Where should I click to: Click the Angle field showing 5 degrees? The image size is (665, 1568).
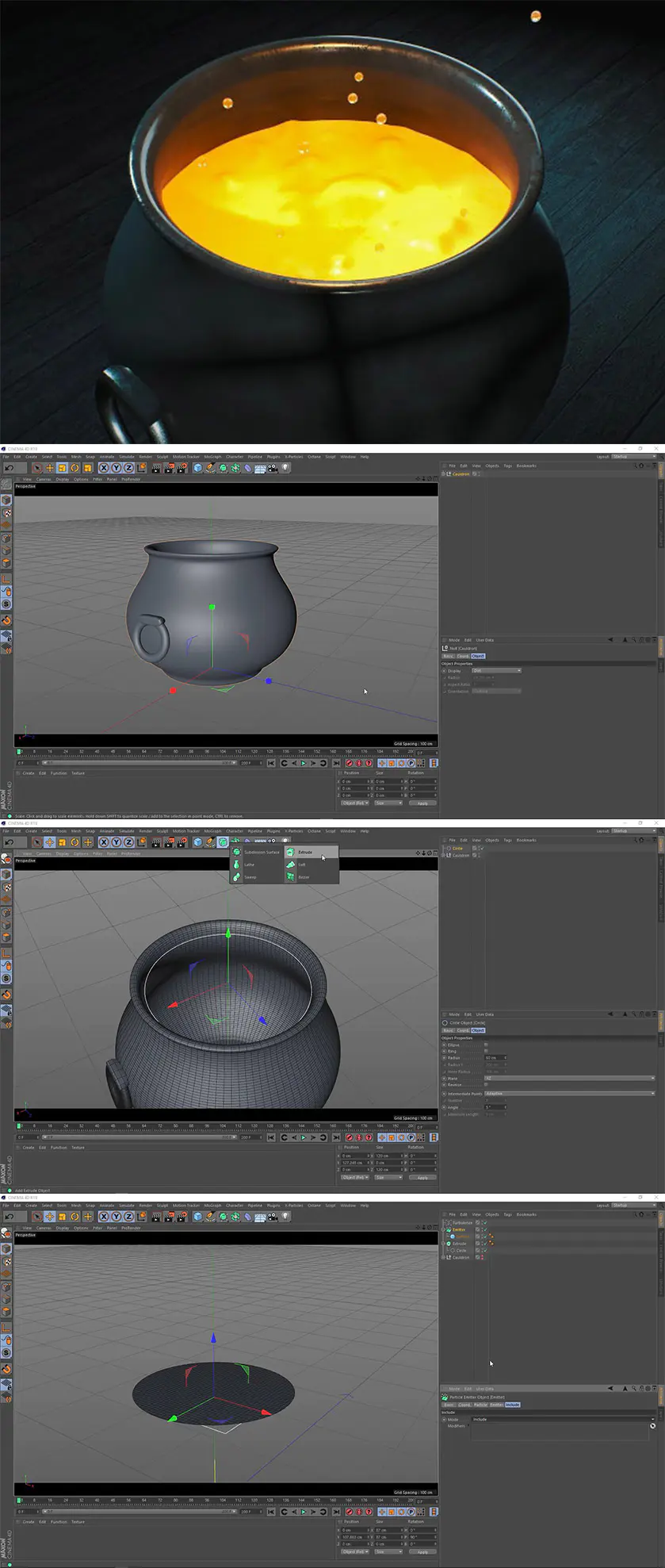click(x=495, y=1106)
